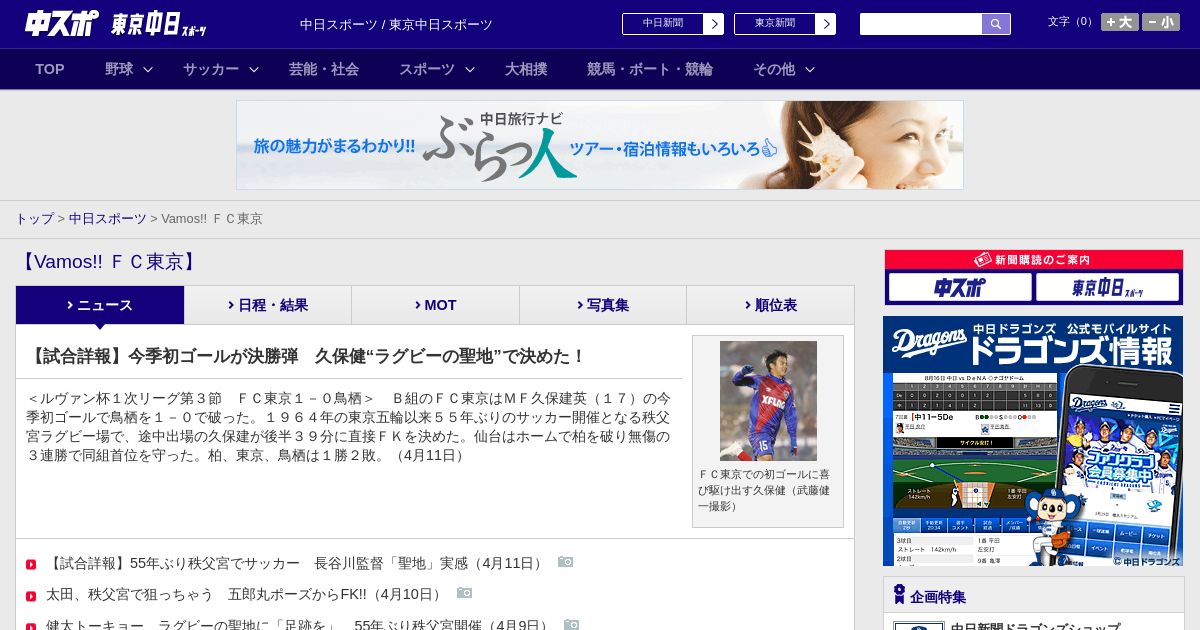Open 東京中日スポーツ subscription button in sidebar
Viewport: 1200px width, 630px height.
point(1107,288)
